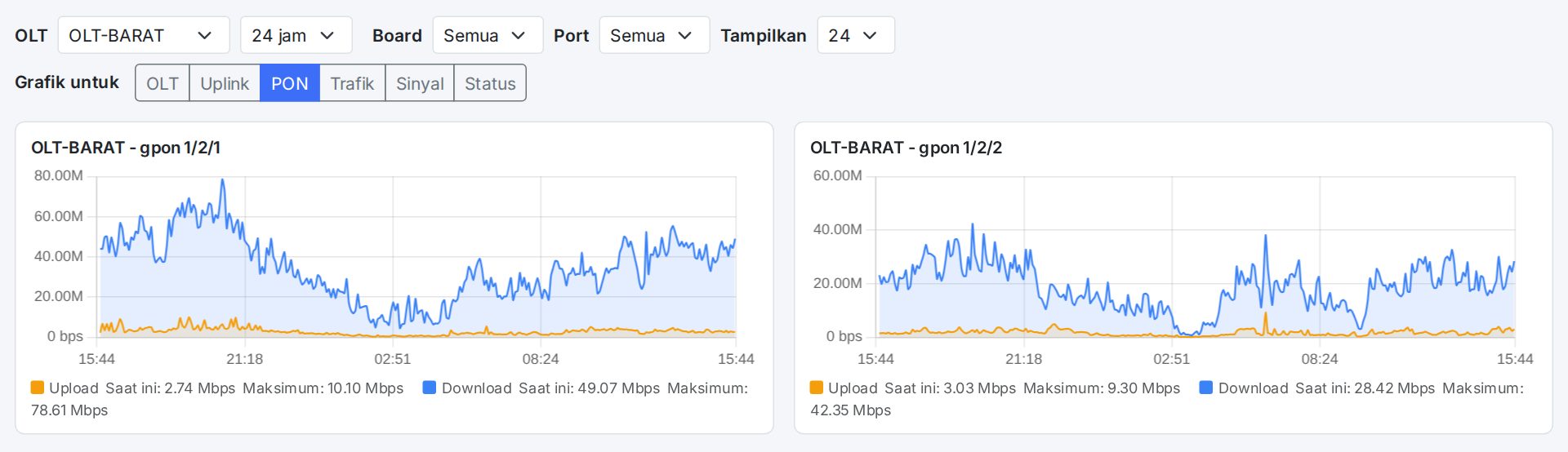Click the 21:18 time label in gpon 1/2/2
The width and height of the screenshot is (1568, 452).
(1024, 359)
